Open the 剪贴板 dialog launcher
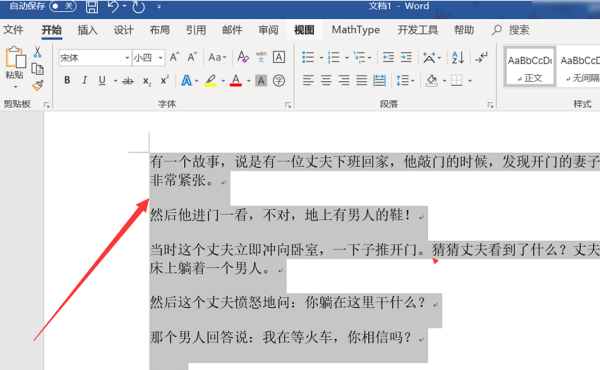Image resolution: width=600 pixels, height=370 pixels. 47,105
